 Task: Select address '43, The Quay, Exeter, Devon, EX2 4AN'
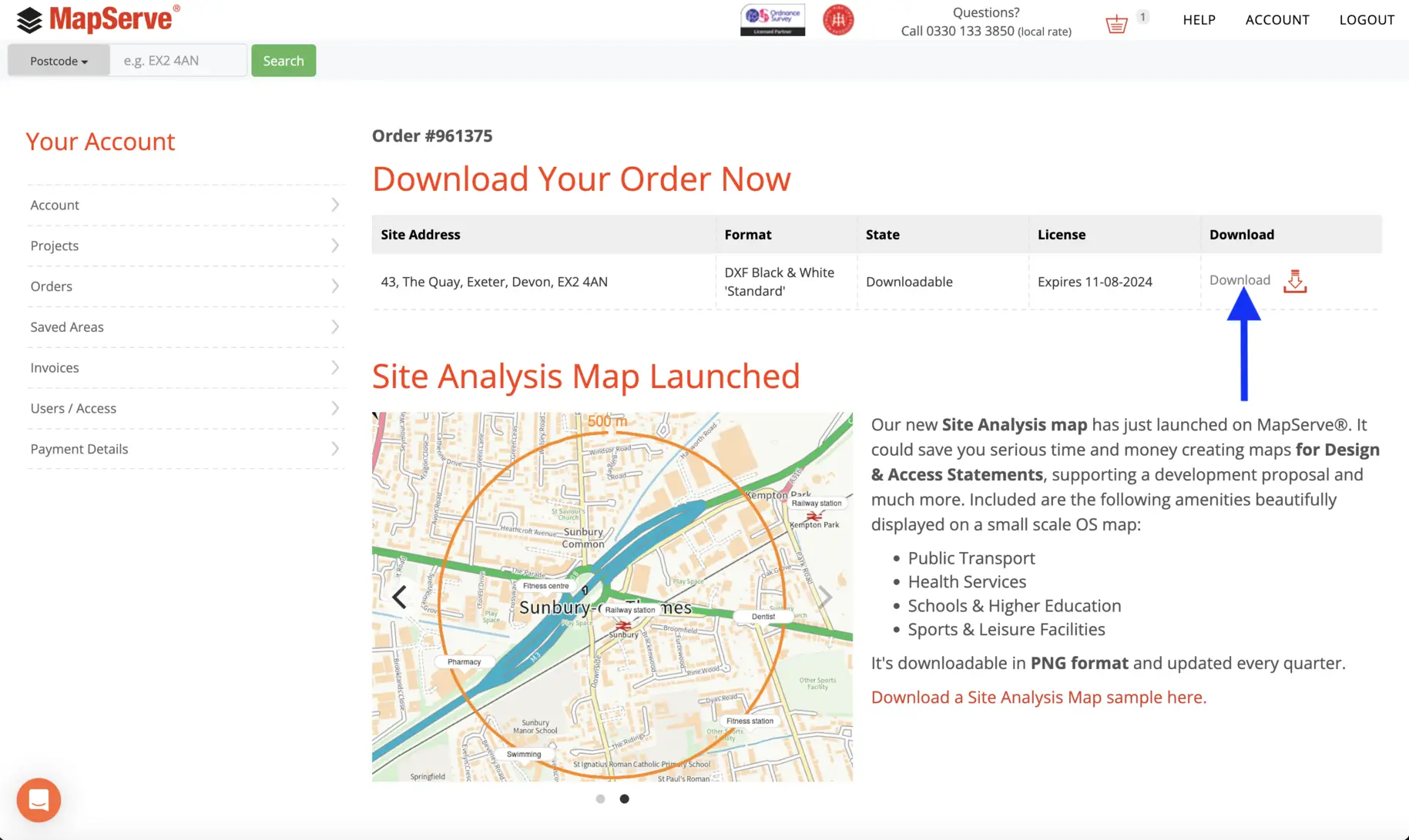(x=495, y=282)
